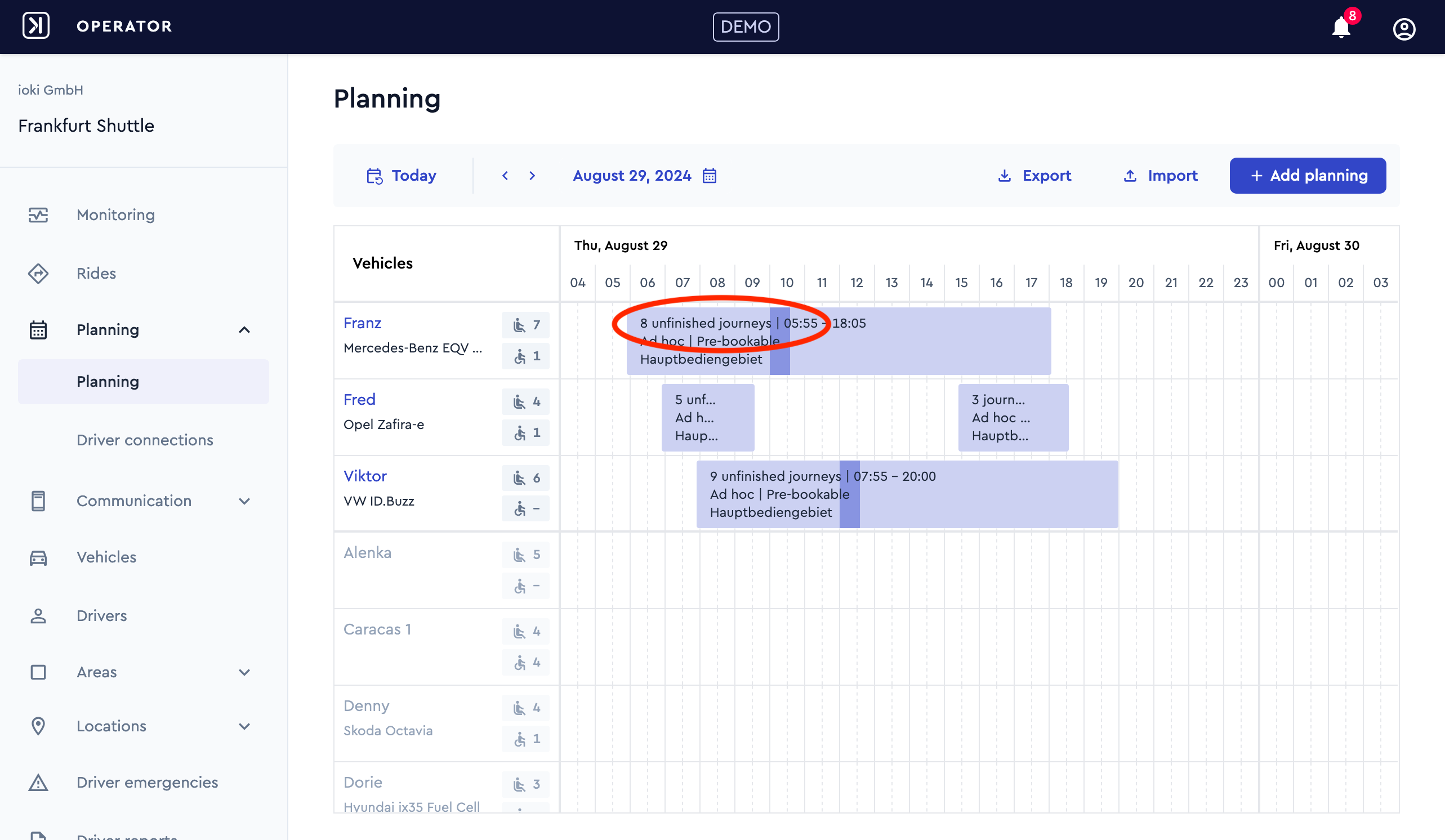1445x840 pixels.
Task: Select Fred's 3 journeys afternoon shift block
Action: point(1013,418)
